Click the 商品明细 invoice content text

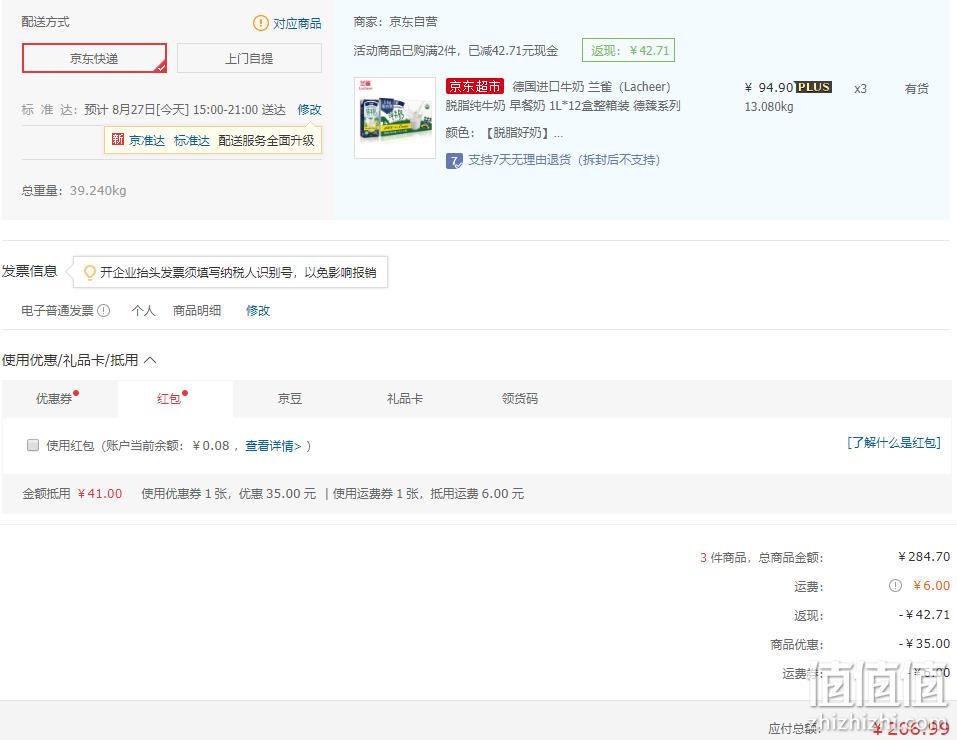click(x=197, y=311)
